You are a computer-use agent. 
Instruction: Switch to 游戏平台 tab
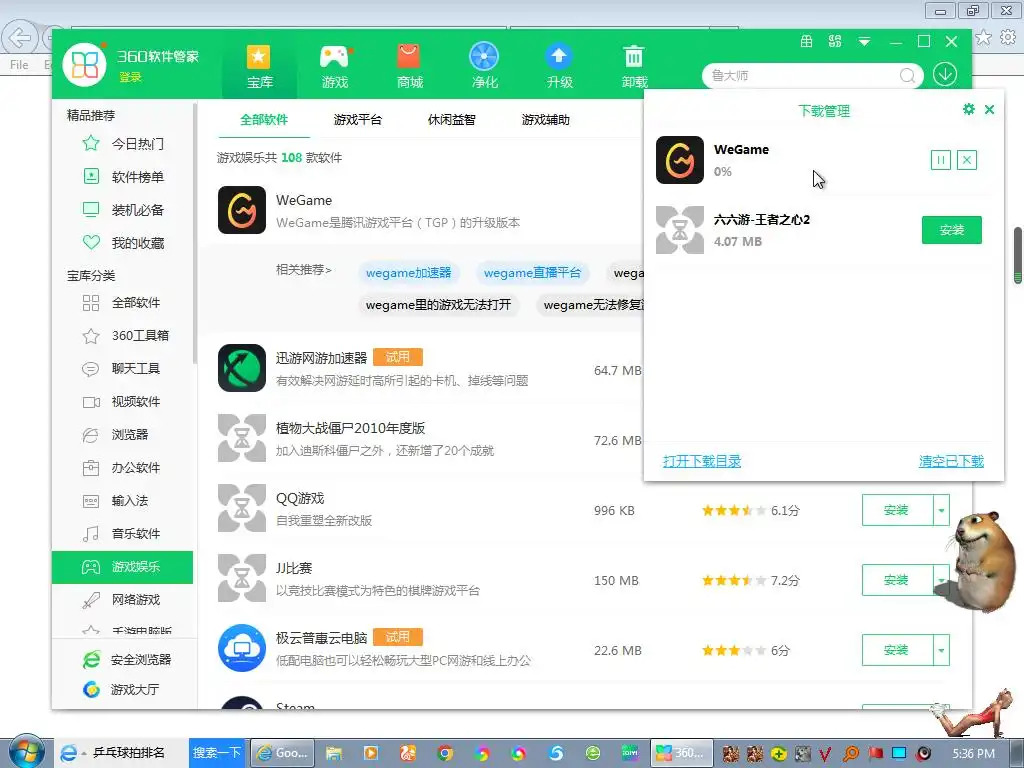pos(357,120)
